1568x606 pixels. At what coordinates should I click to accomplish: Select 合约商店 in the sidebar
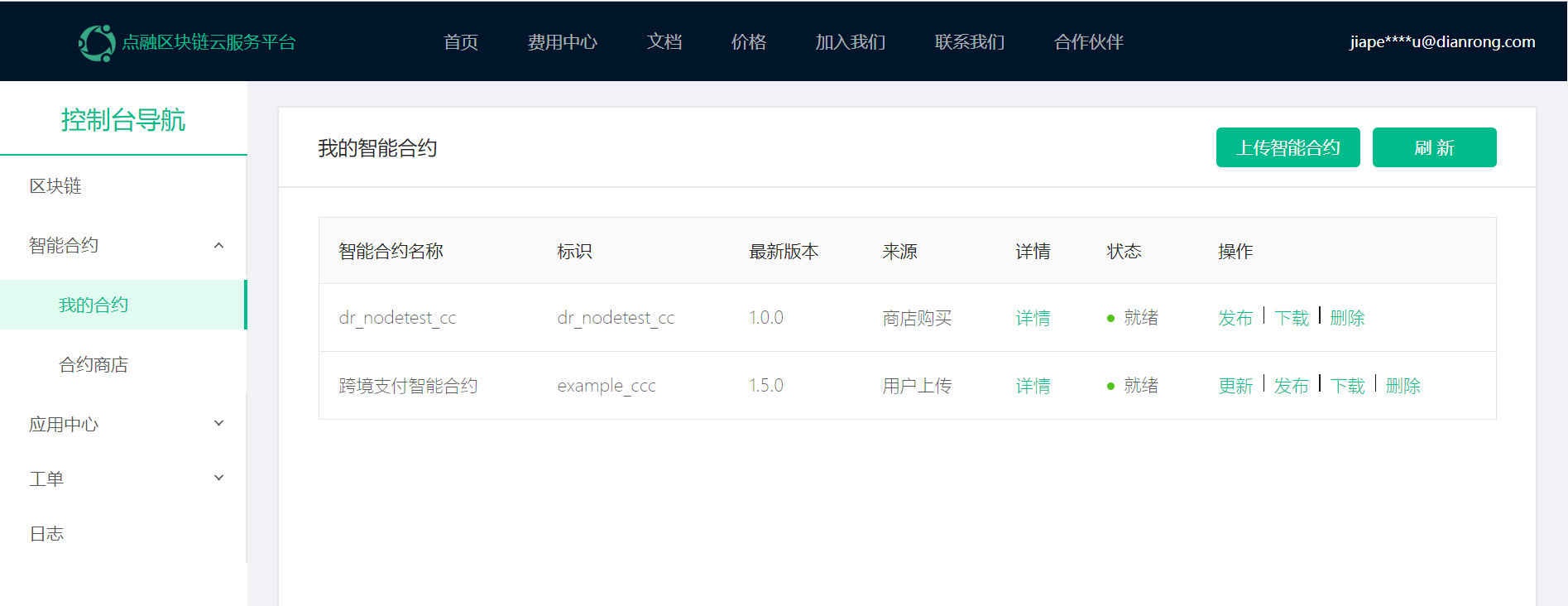(x=94, y=365)
